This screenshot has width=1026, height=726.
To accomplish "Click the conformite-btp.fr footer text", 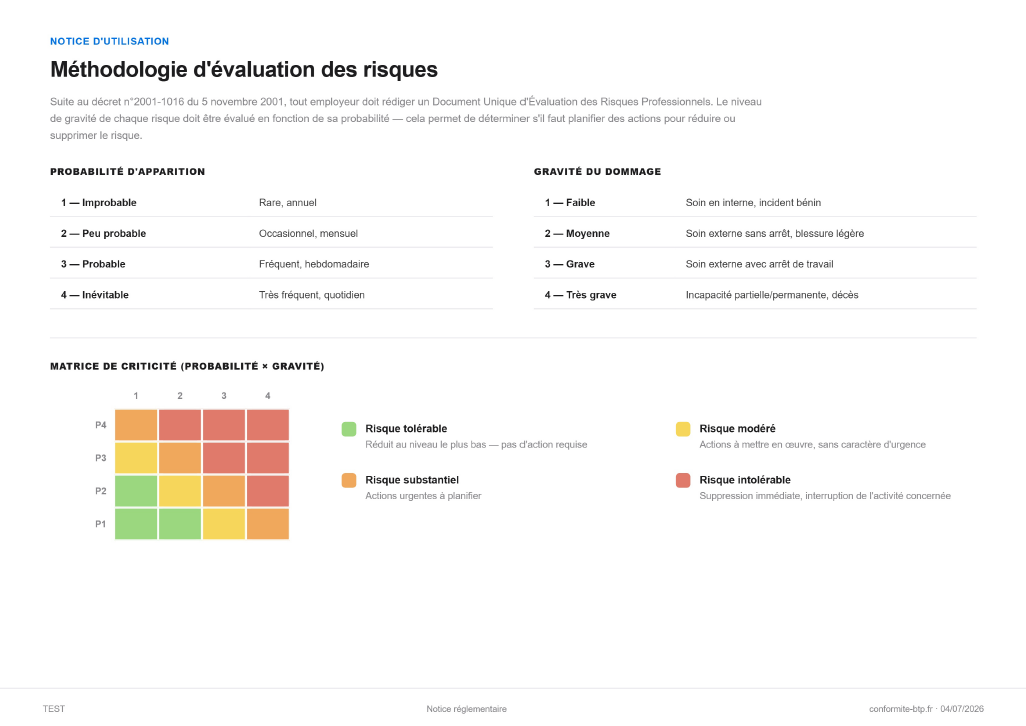I will click(x=900, y=709).
